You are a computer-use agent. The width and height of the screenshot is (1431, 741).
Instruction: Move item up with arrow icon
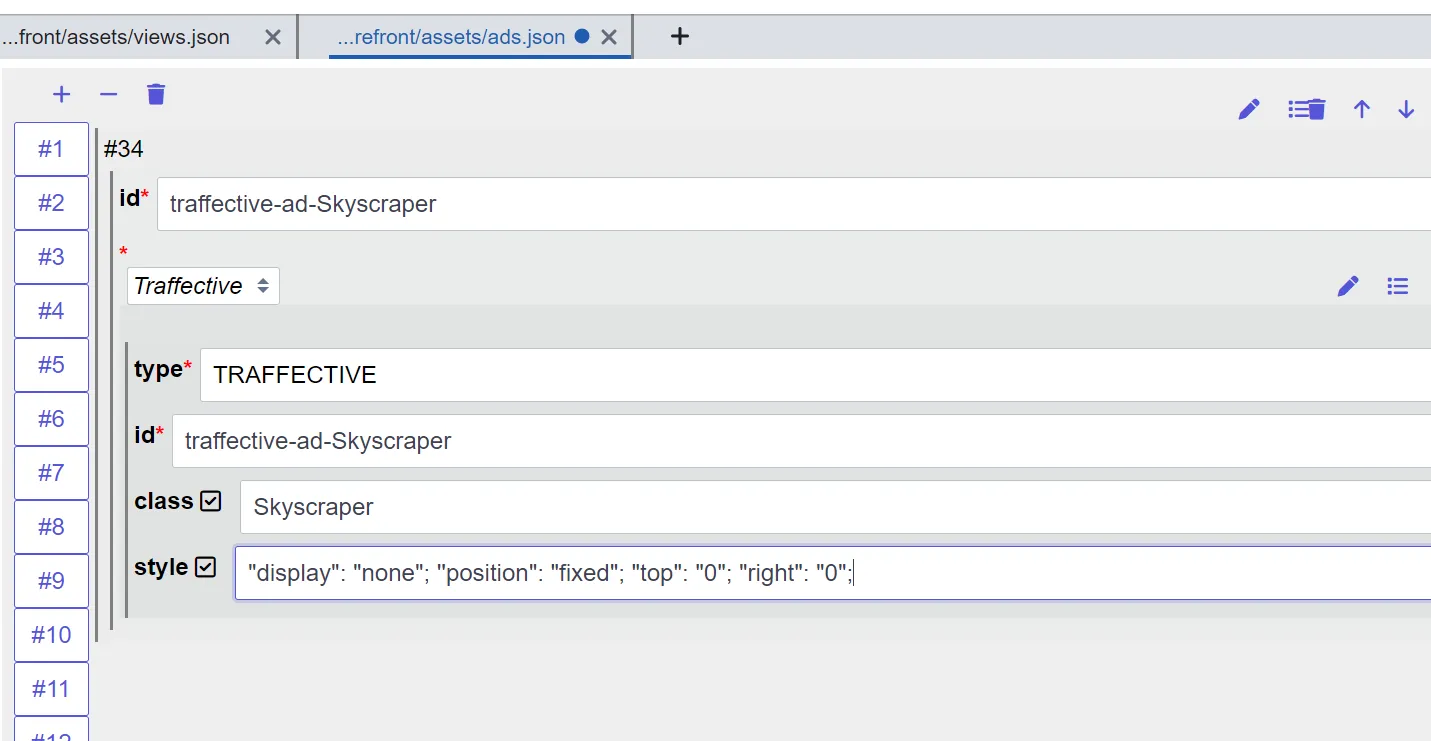[1362, 109]
